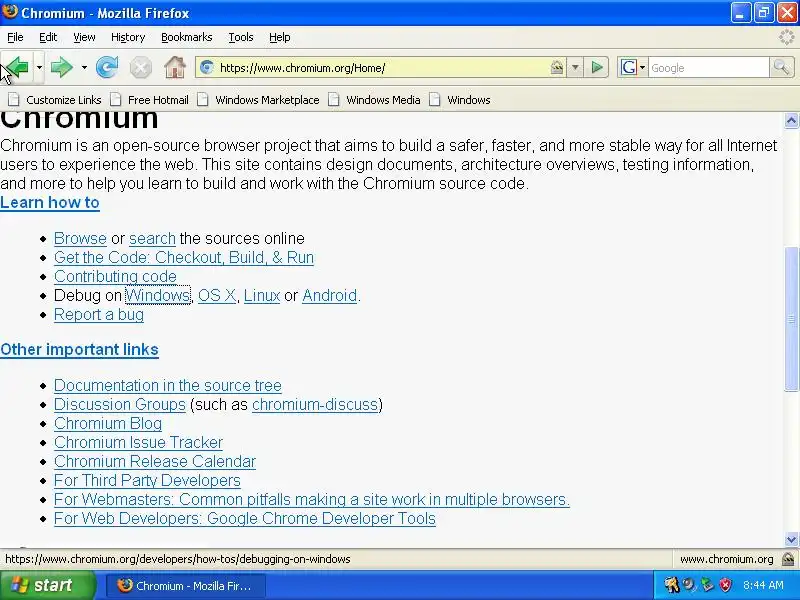Click the green Back arrow button
This screenshot has width=800, height=600.
point(18,67)
